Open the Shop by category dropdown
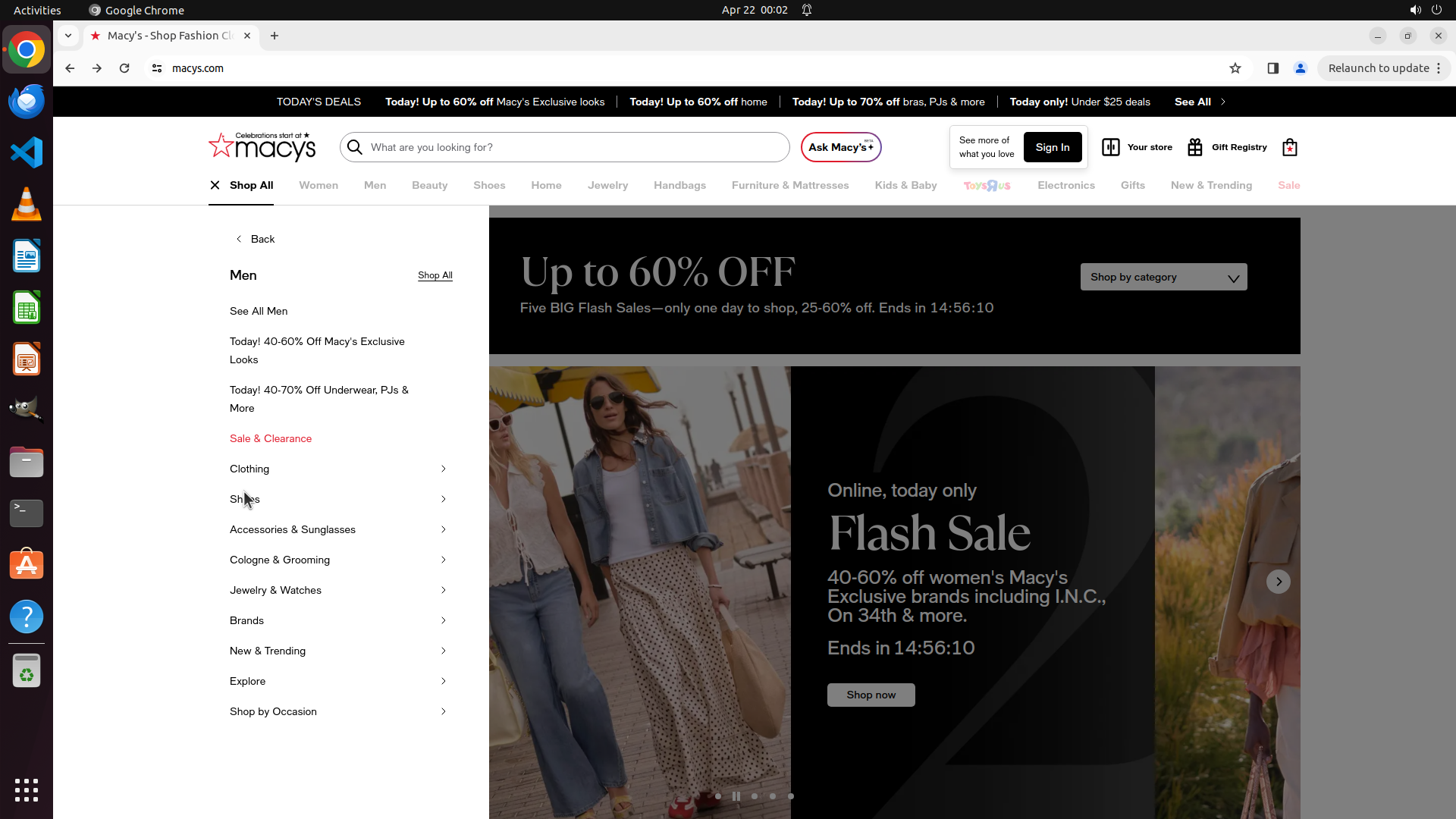 click(1163, 277)
